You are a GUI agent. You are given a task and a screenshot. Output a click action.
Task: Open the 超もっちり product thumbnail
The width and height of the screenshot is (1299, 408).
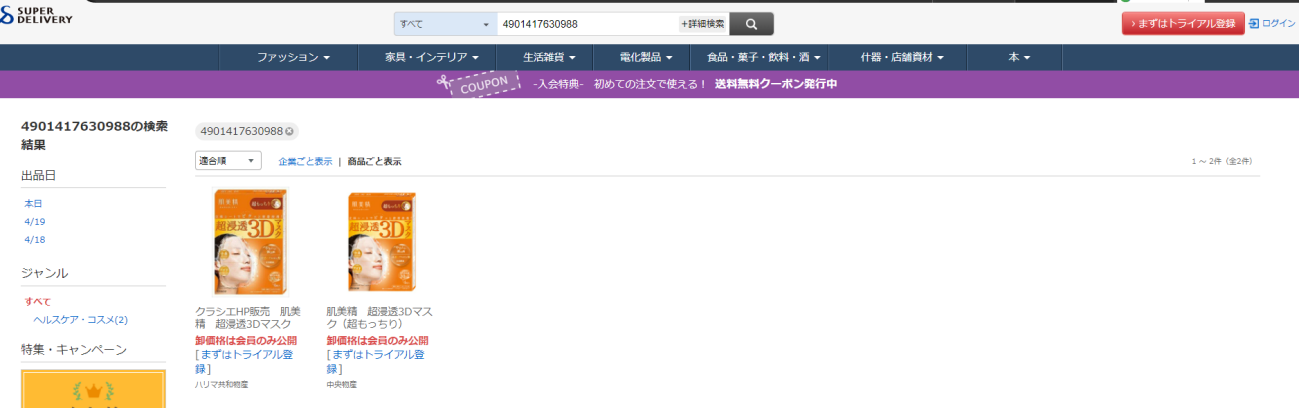(381, 241)
